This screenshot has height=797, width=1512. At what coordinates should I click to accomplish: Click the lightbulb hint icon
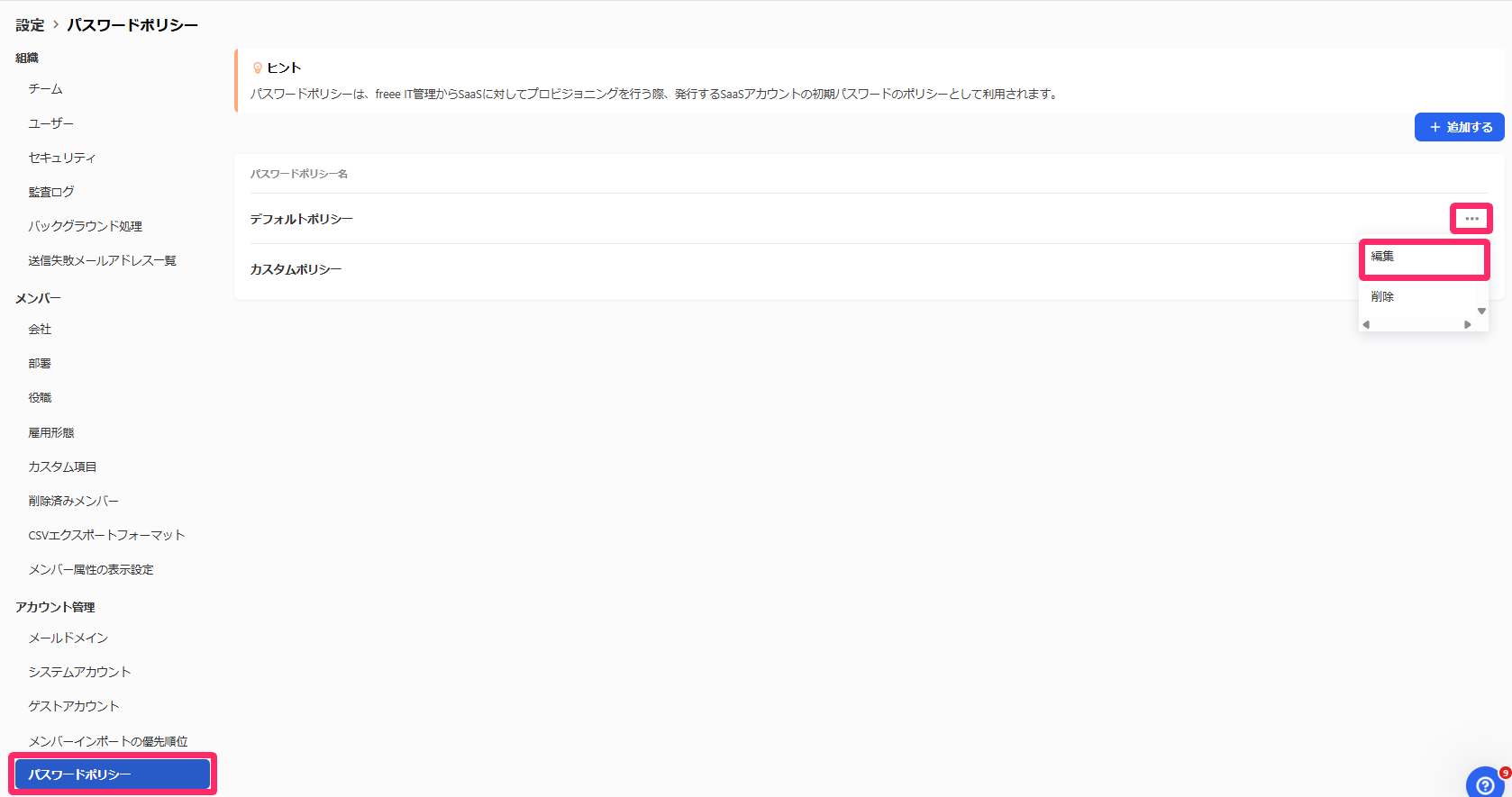258,68
